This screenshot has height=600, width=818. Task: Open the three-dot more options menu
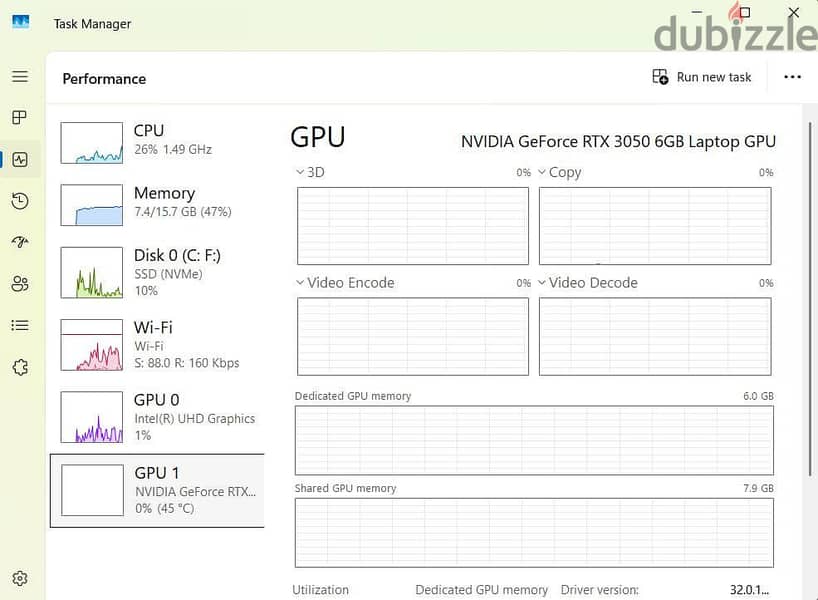point(792,77)
